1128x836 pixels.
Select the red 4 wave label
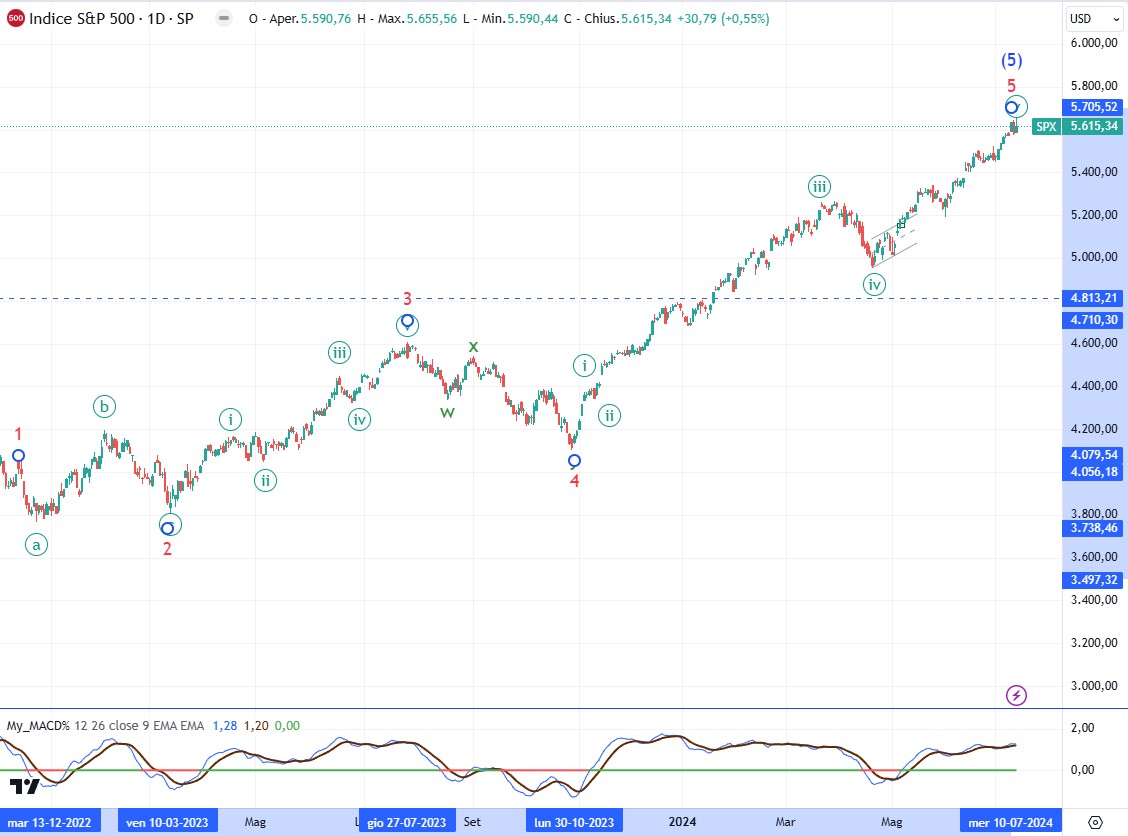tap(574, 481)
